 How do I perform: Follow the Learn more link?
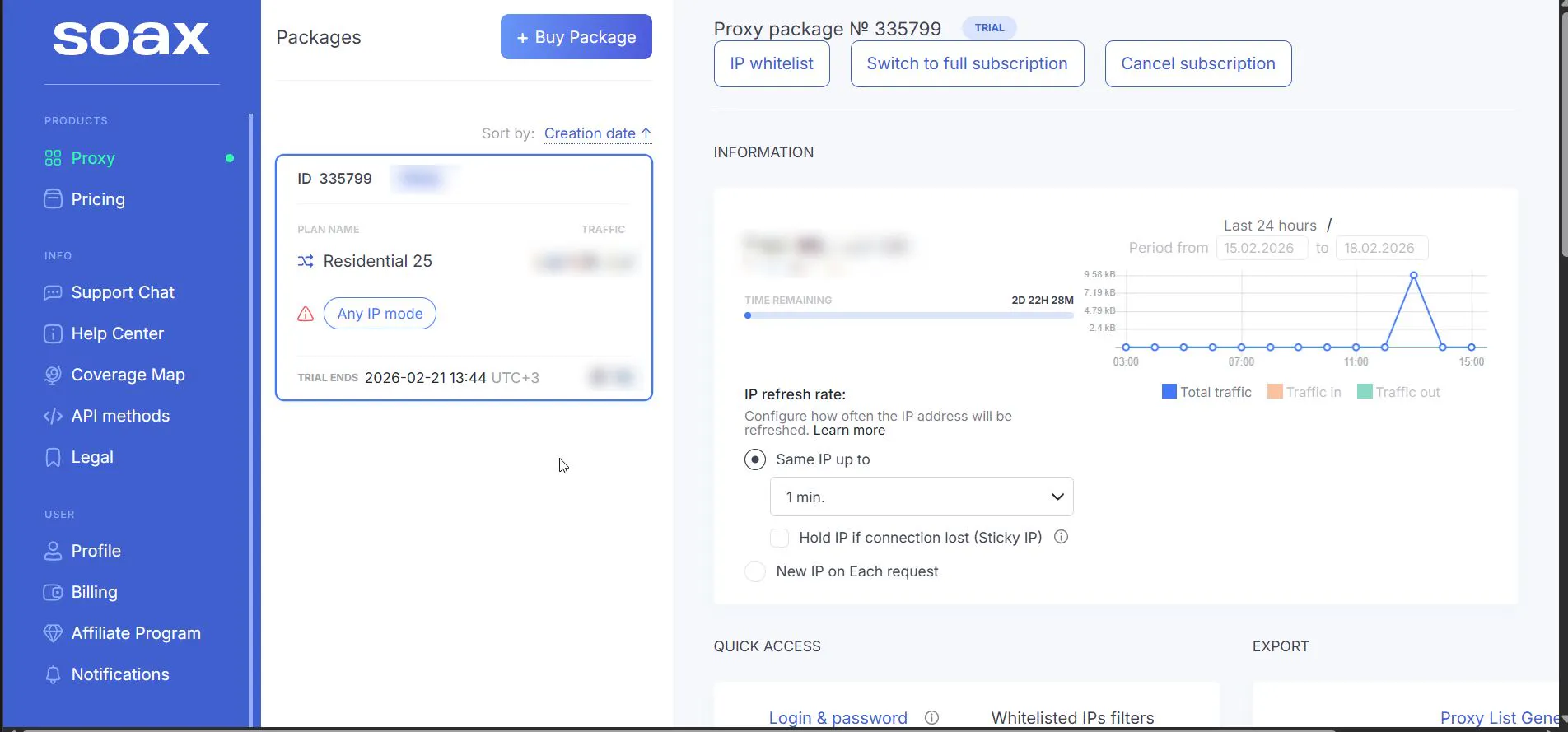849,430
